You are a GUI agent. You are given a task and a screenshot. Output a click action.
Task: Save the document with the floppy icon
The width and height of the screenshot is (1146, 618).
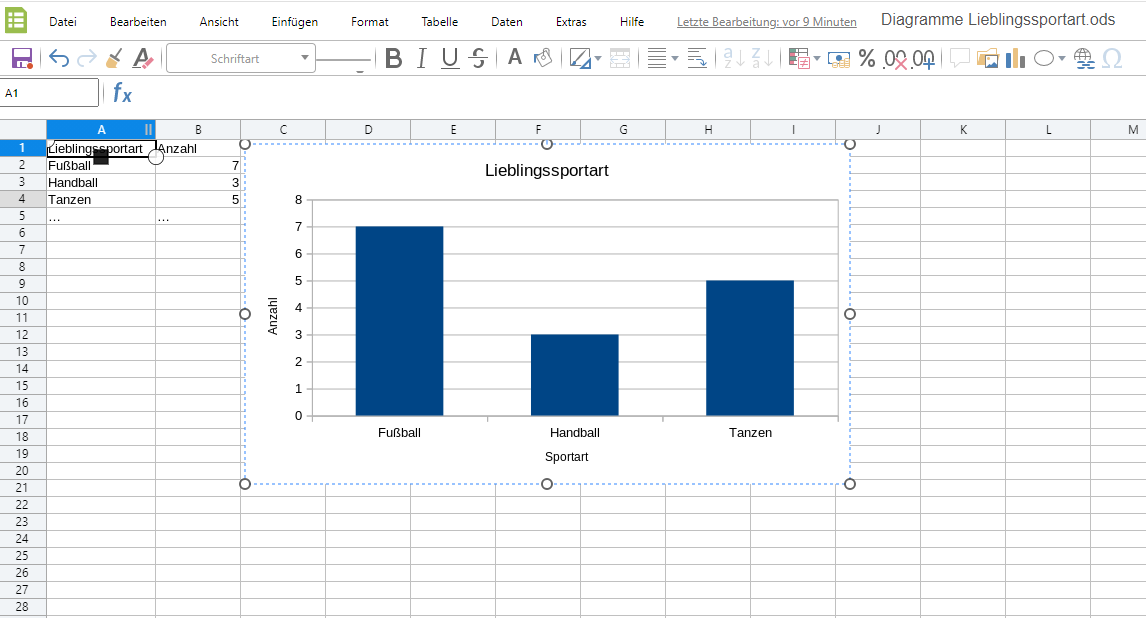[22, 58]
